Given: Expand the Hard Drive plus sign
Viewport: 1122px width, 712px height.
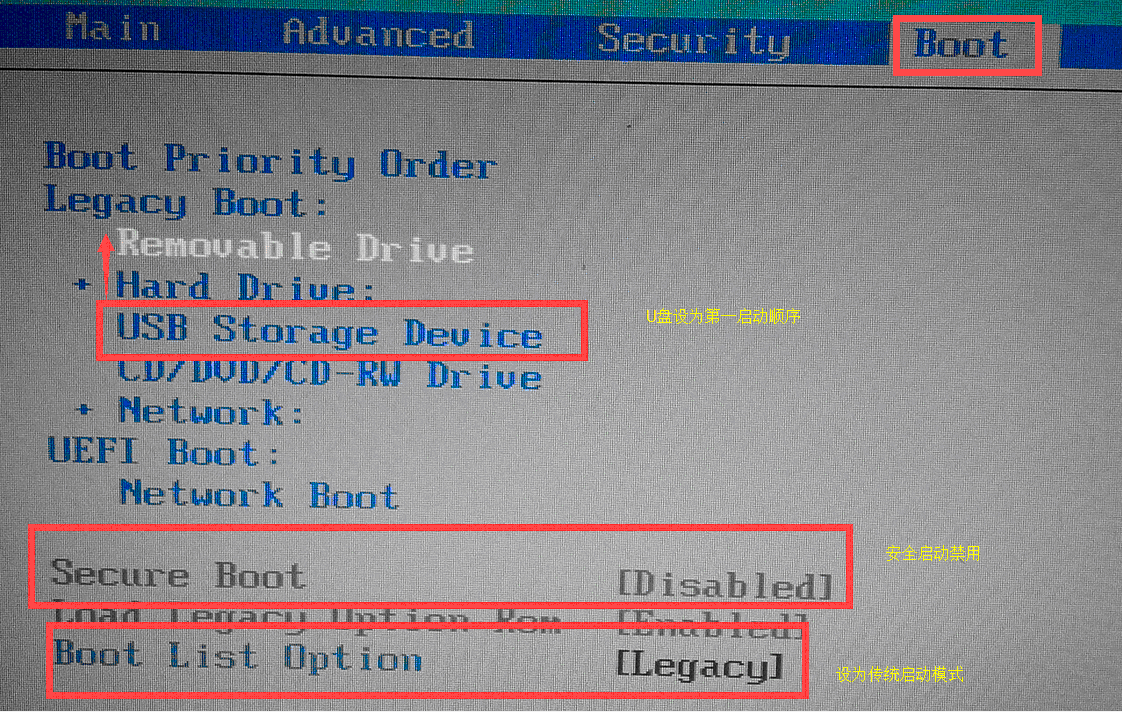Looking at the screenshot, I should [x=82, y=284].
